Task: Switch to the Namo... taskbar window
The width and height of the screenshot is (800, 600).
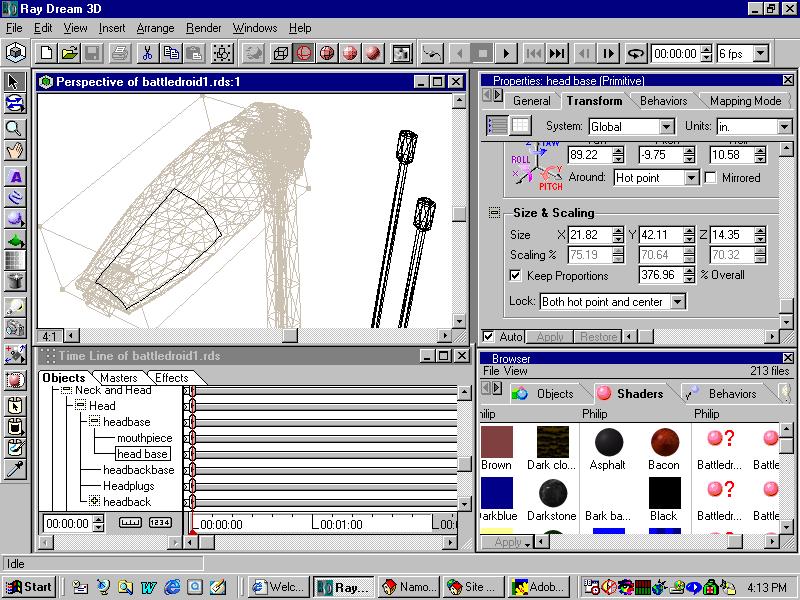Action: 411,587
